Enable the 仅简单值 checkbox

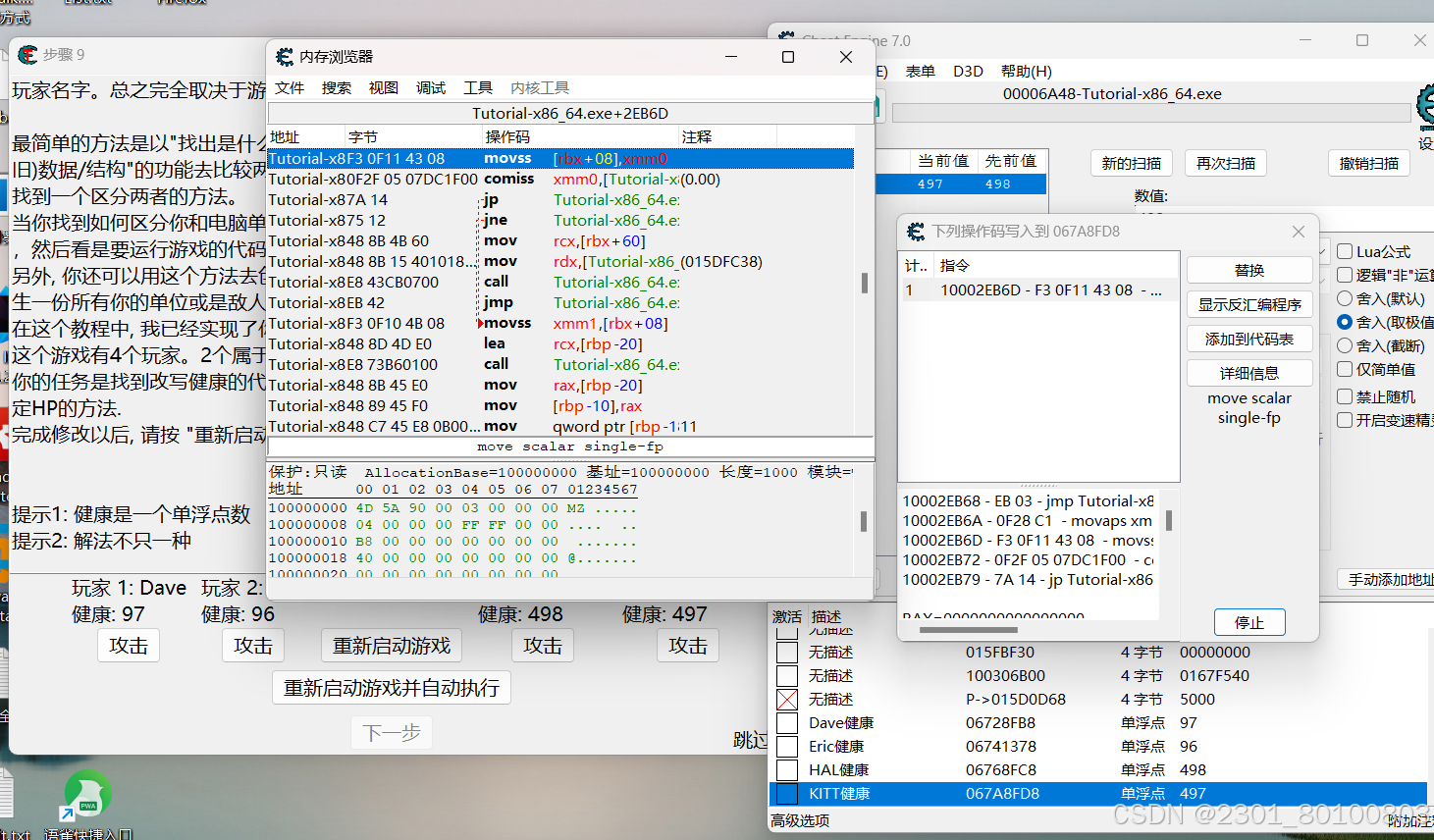[1345, 369]
